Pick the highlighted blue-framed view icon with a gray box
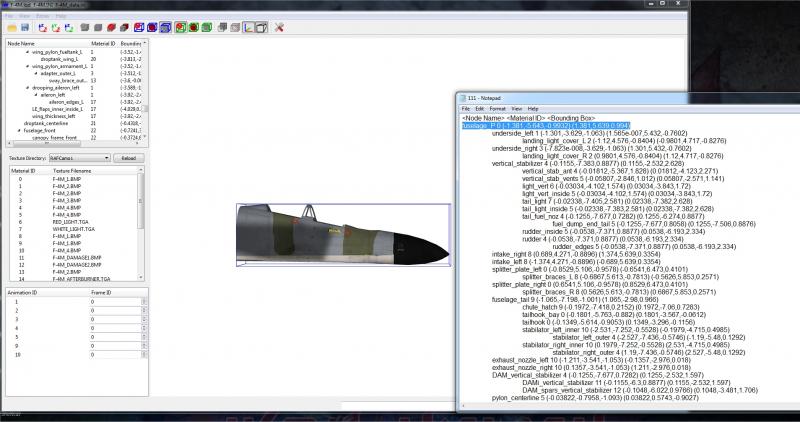The height and width of the screenshot is (422, 800). coord(165,28)
